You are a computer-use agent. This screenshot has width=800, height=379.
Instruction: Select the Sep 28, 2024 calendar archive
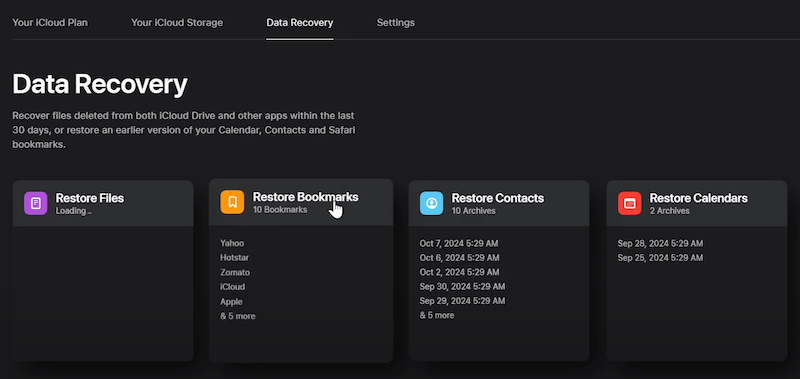(660, 243)
